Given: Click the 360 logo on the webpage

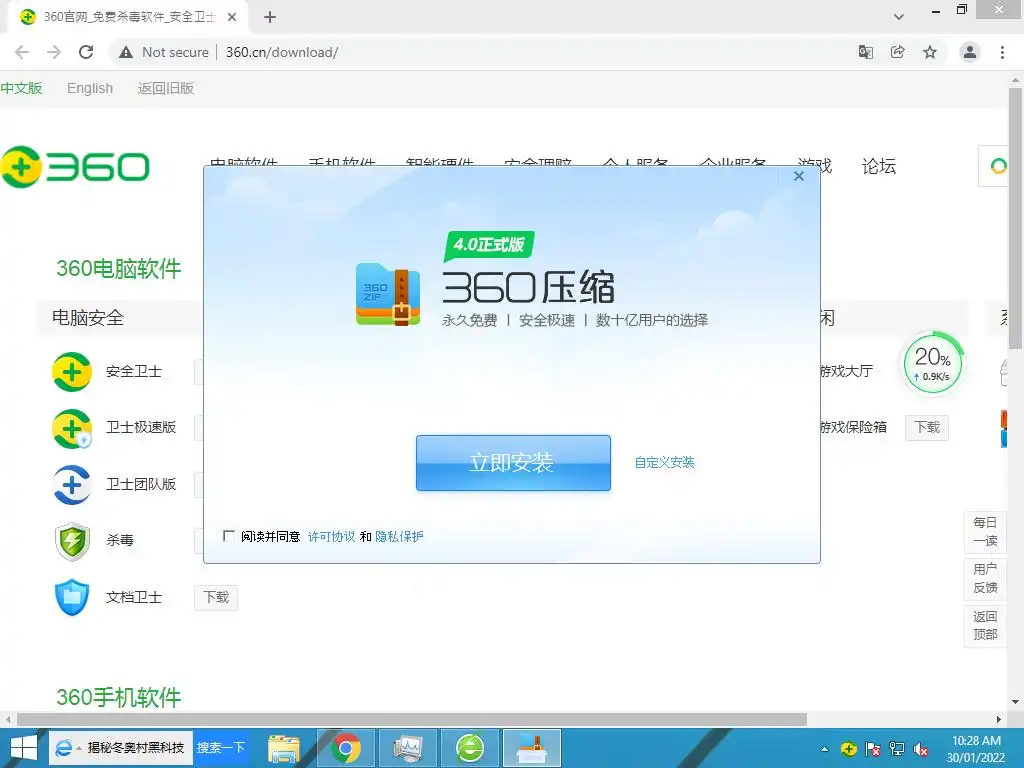Looking at the screenshot, I should 75,167.
